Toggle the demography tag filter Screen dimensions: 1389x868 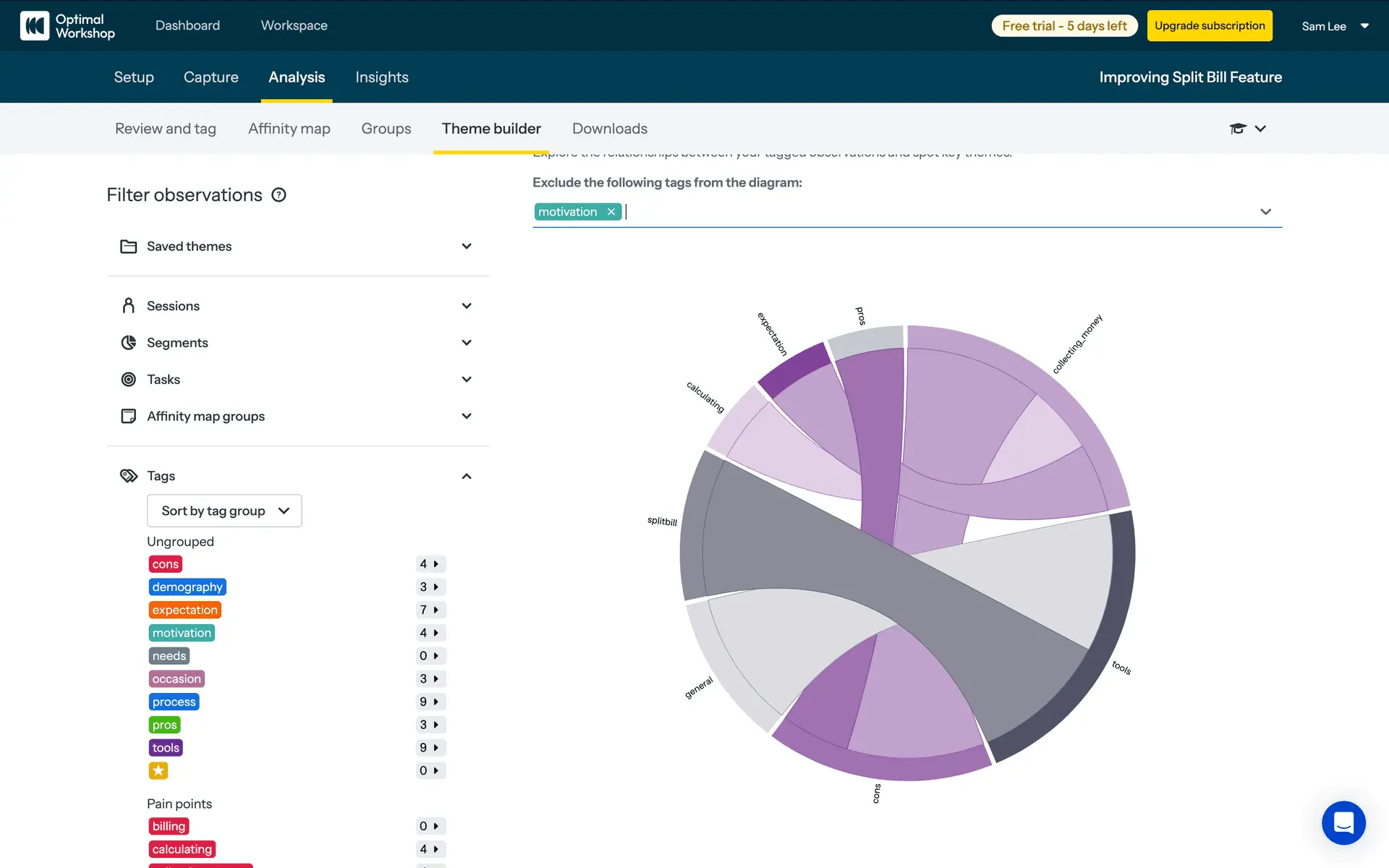[187, 587]
